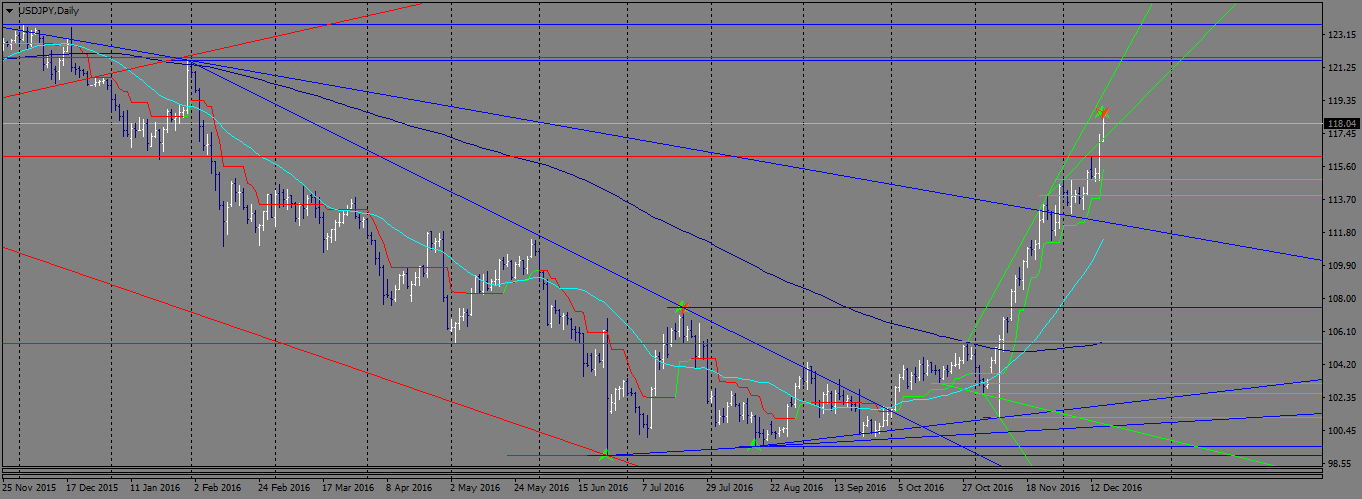The height and width of the screenshot is (499, 1362).
Task: Select the green arrow marker at the August 2016 low
Action: [x=756, y=444]
